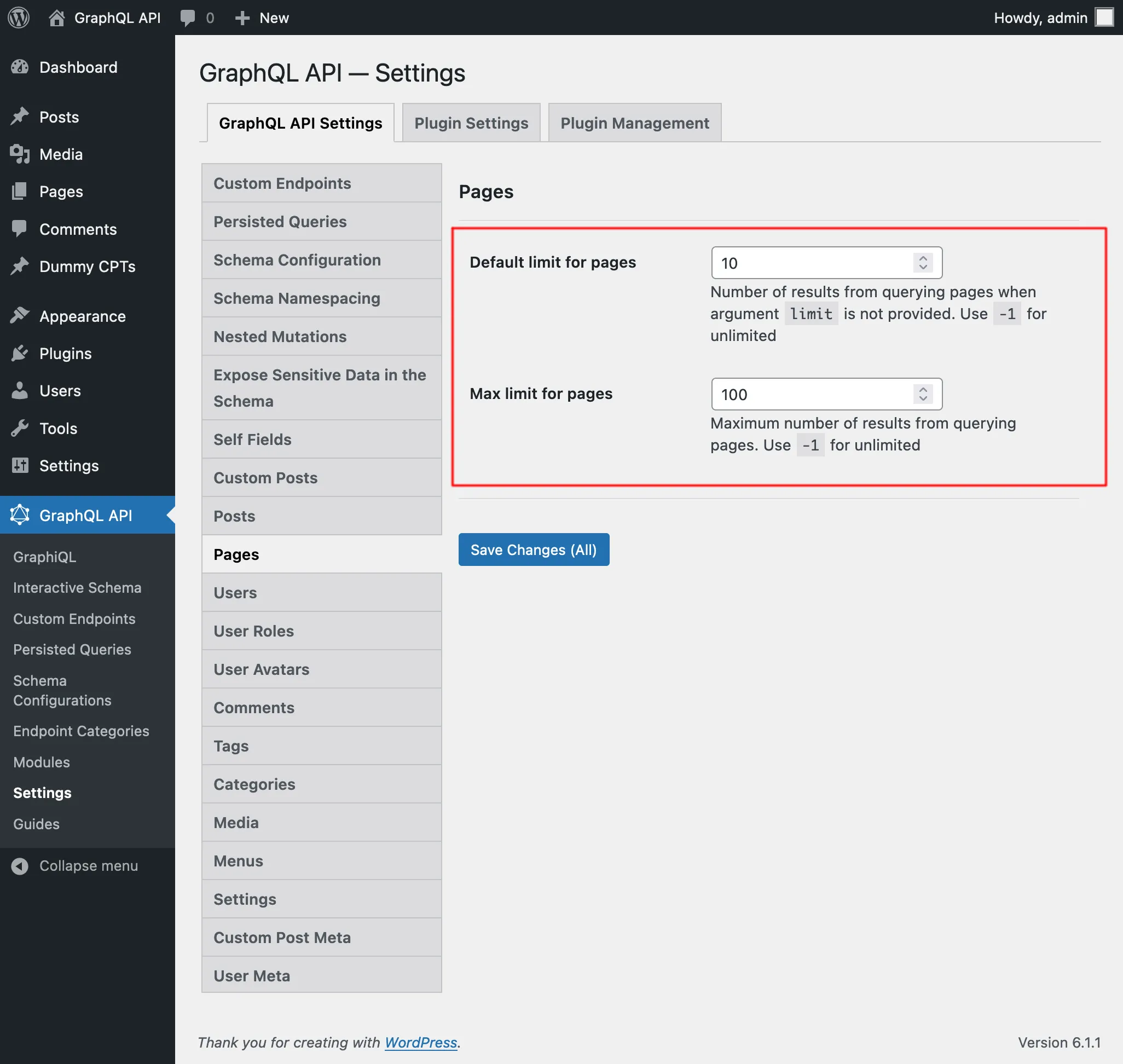Image resolution: width=1123 pixels, height=1064 pixels.
Task: Open Persisted Queries in the sidebar submenu
Action: point(72,650)
